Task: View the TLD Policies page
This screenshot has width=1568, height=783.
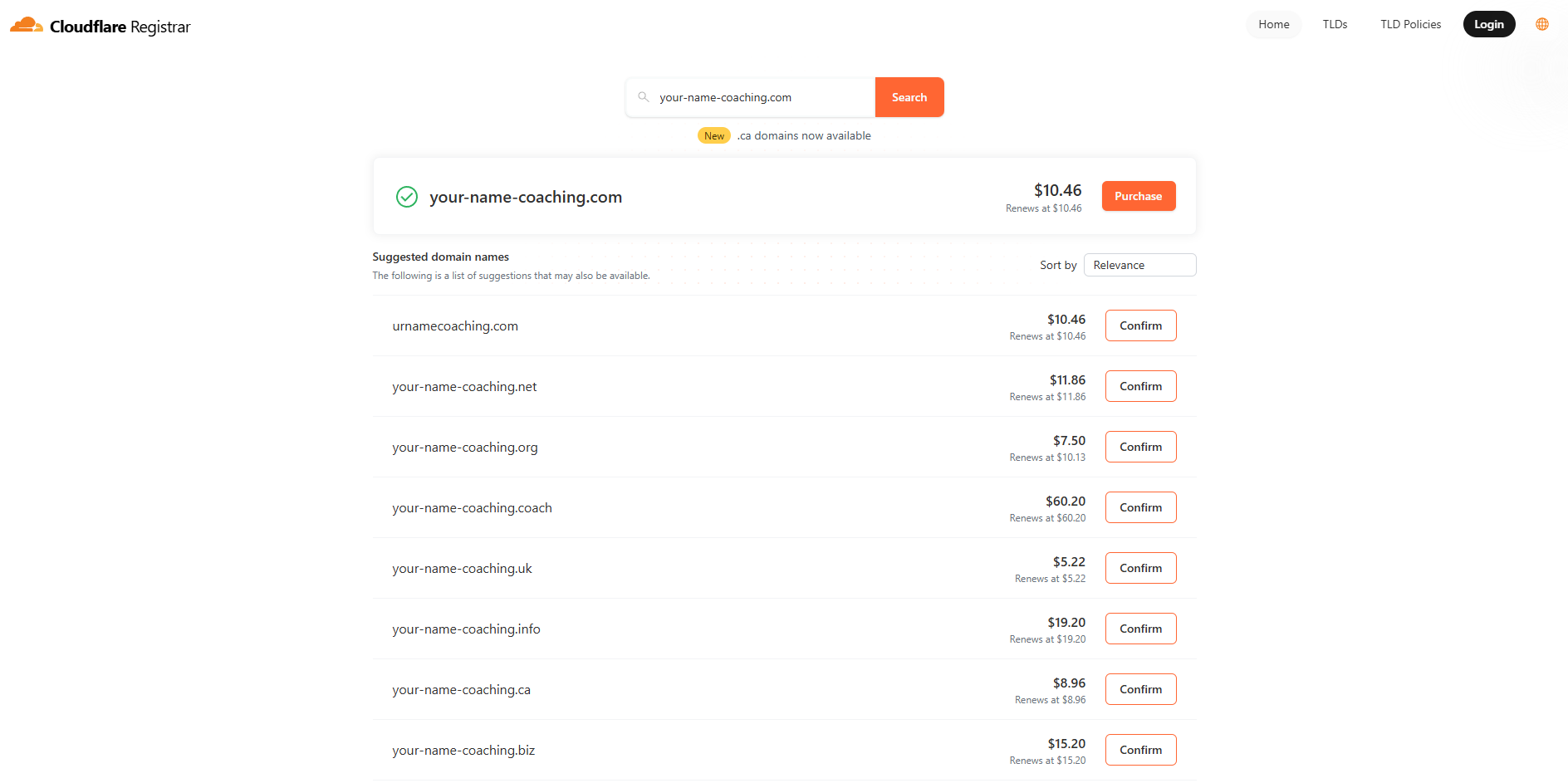Action: (x=1409, y=24)
